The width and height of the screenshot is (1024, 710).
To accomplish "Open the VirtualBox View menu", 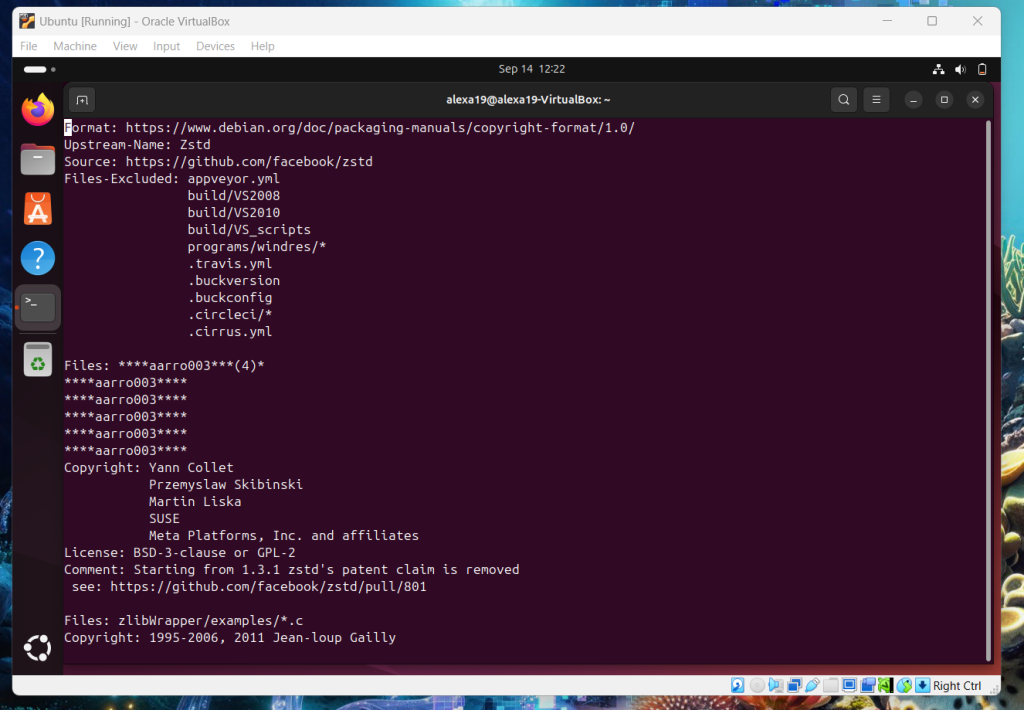I will (125, 46).
